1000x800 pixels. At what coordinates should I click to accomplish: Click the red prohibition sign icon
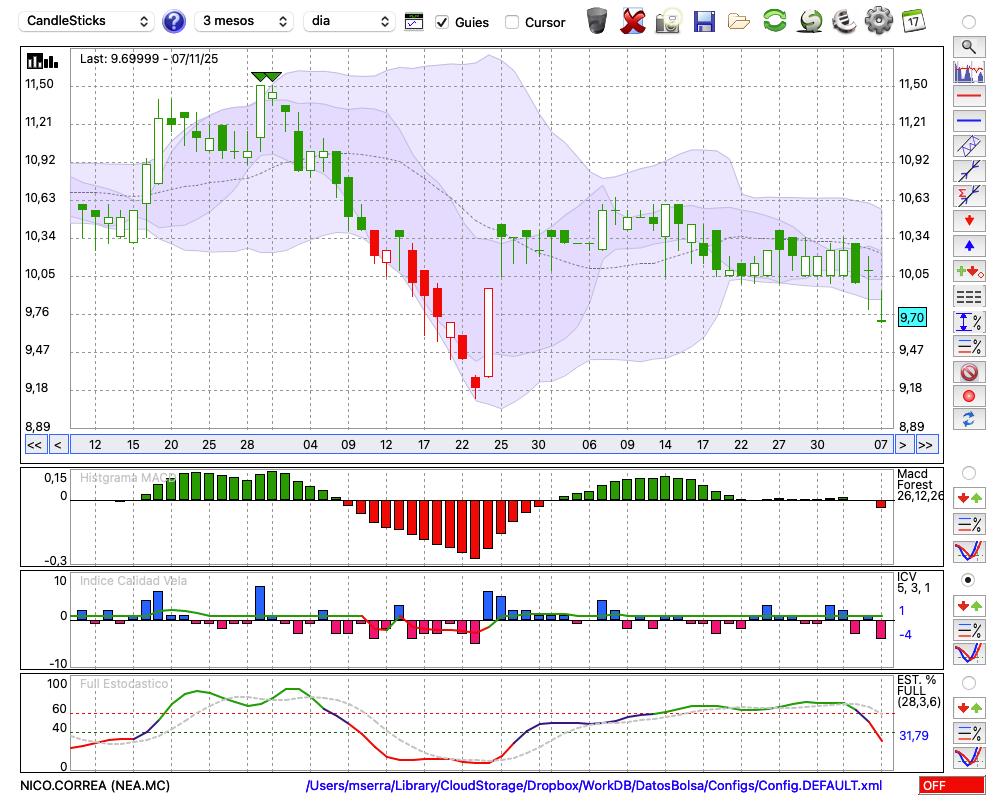pos(968,372)
